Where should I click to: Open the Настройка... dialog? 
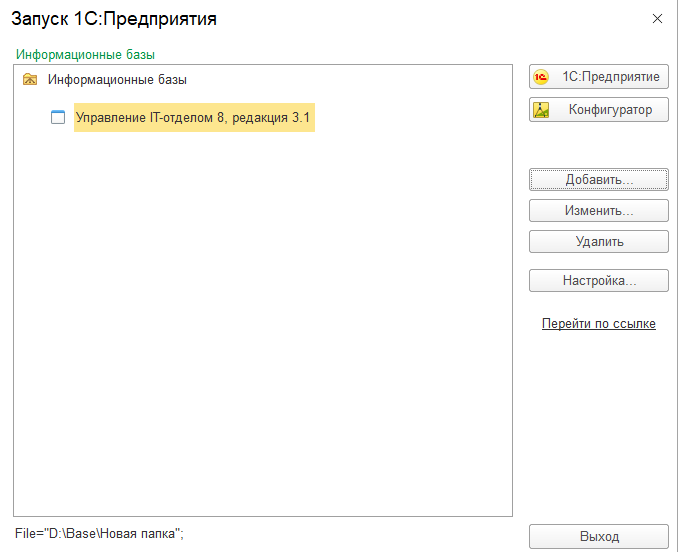[598, 281]
